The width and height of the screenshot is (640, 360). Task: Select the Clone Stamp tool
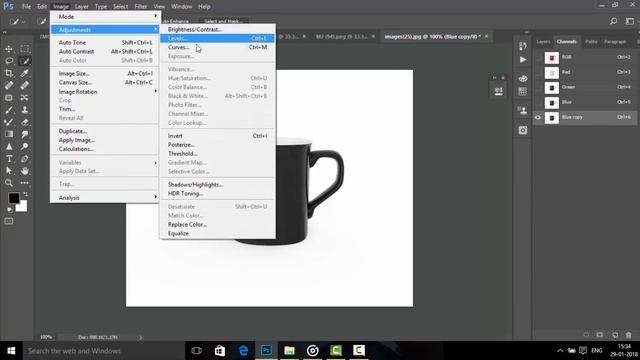tap(24, 110)
